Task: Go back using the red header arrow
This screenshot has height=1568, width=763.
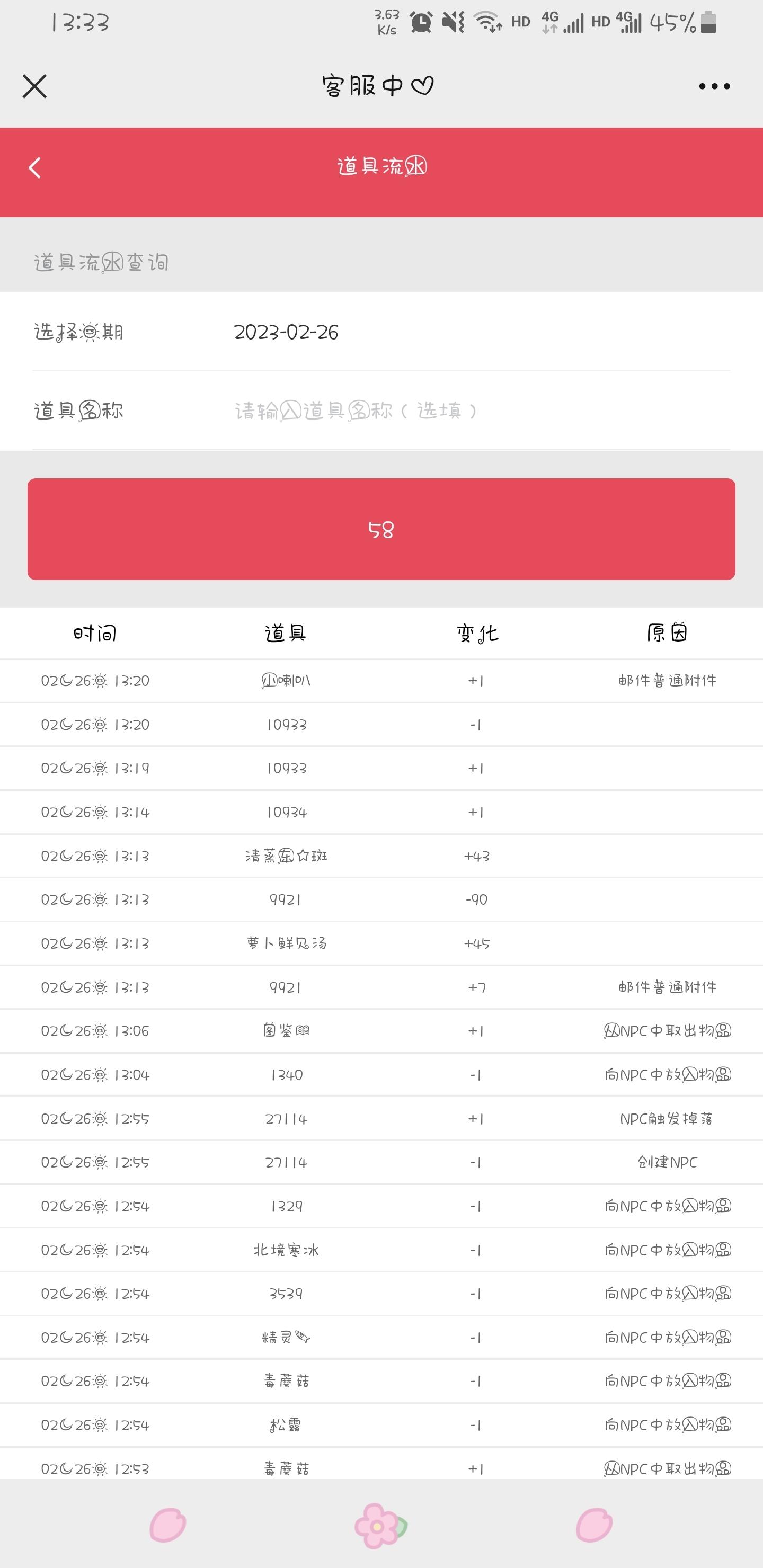Action: coord(35,168)
